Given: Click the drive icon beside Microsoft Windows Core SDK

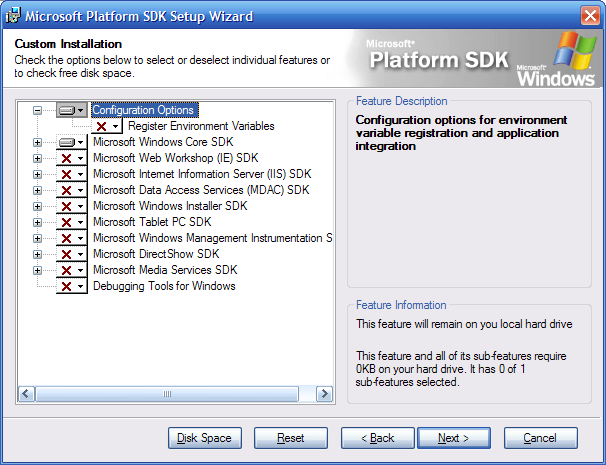Looking at the screenshot, I should pos(66,142).
